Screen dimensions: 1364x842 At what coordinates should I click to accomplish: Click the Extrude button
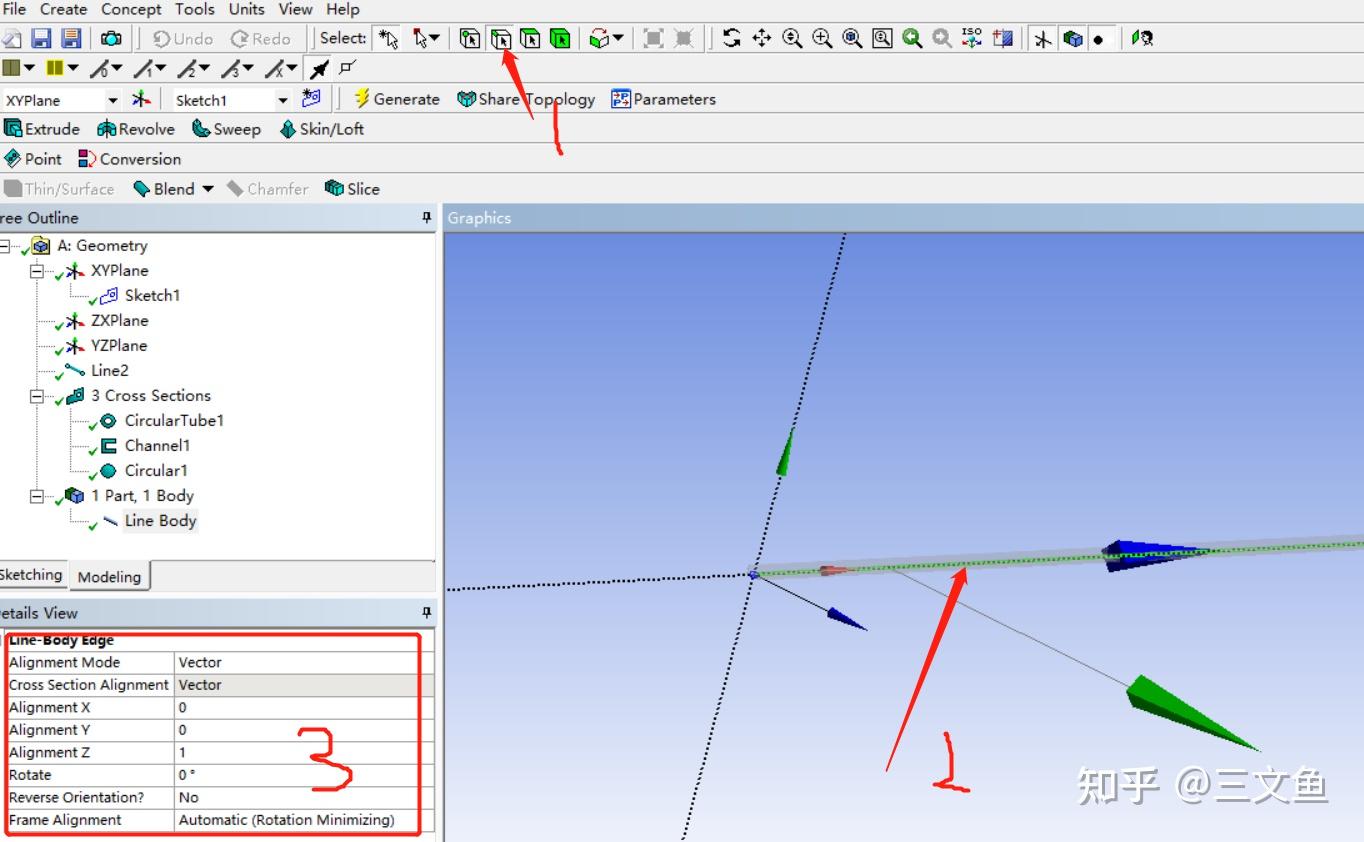pyautogui.click(x=42, y=129)
